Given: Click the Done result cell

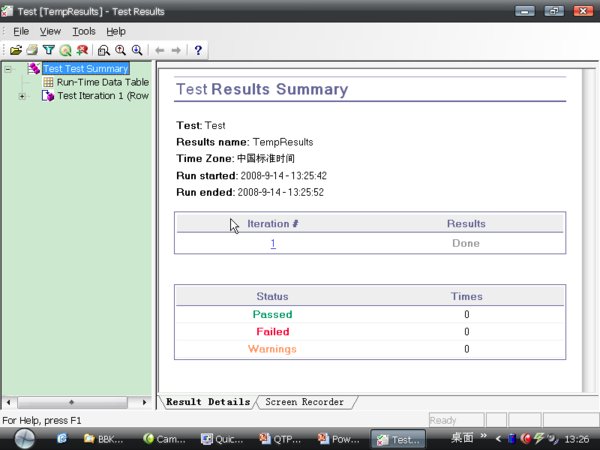Looking at the screenshot, I should pyautogui.click(x=466, y=243).
